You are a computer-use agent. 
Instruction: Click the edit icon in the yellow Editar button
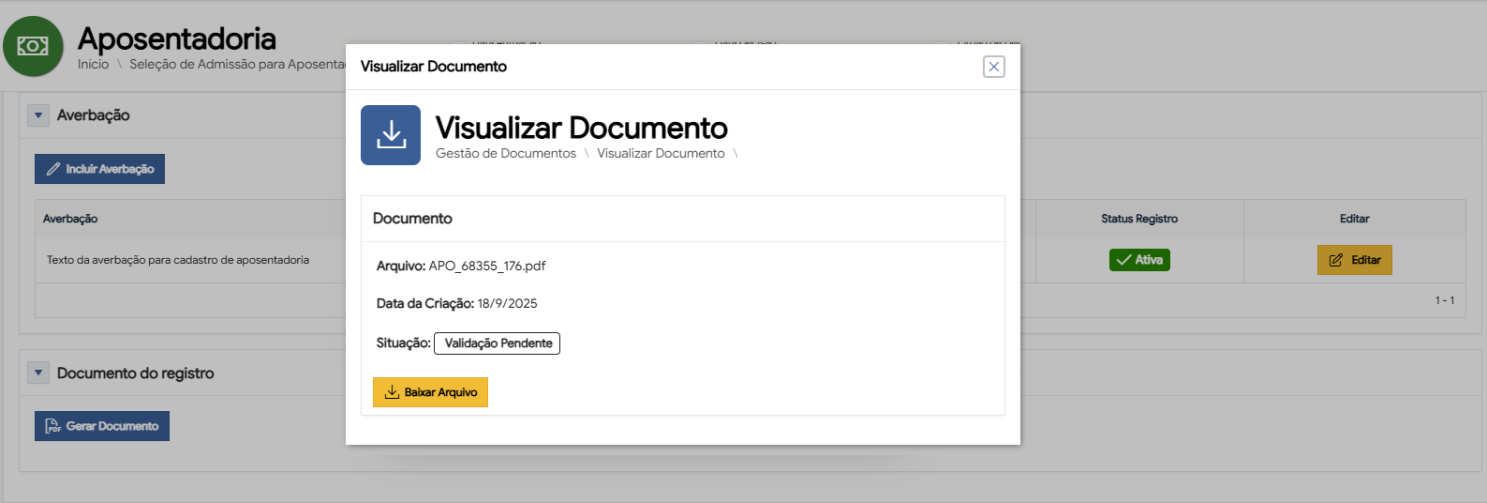click(1335, 260)
